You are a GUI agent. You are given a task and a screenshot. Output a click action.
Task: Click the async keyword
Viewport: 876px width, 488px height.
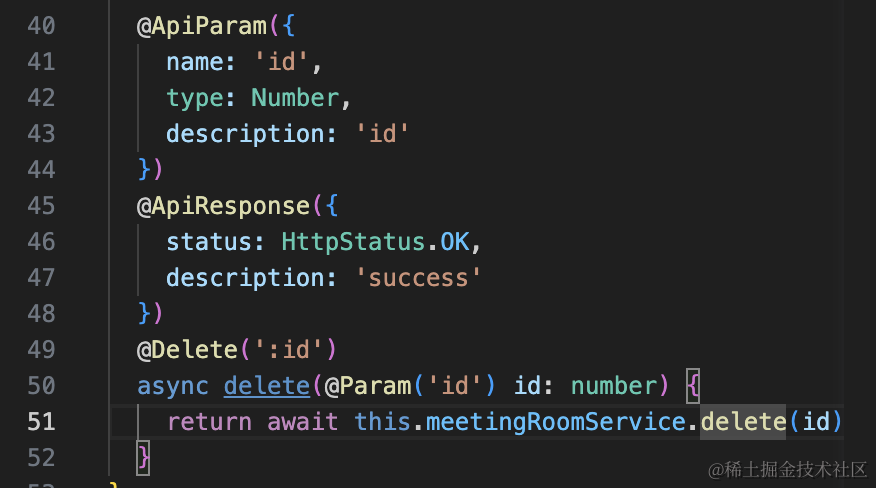tap(173, 386)
